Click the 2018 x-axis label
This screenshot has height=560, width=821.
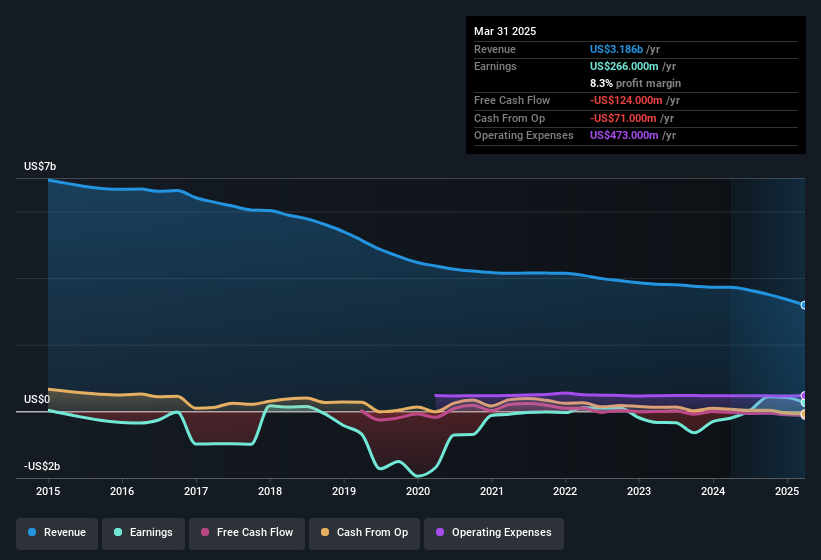[270, 491]
